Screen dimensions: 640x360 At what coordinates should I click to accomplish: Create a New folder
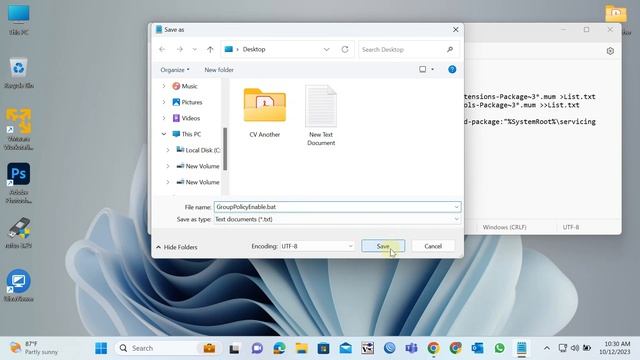(219, 70)
